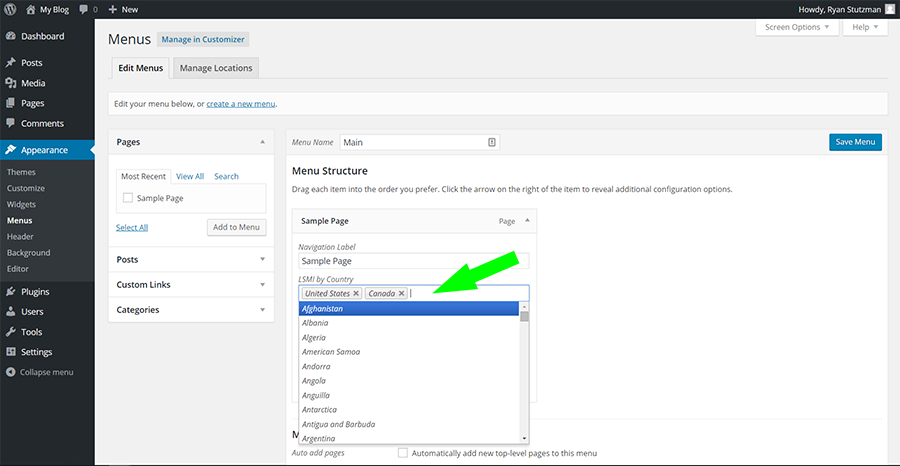Click the Tools wrench icon
Screen dimensions: 900x466
pos(10,332)
